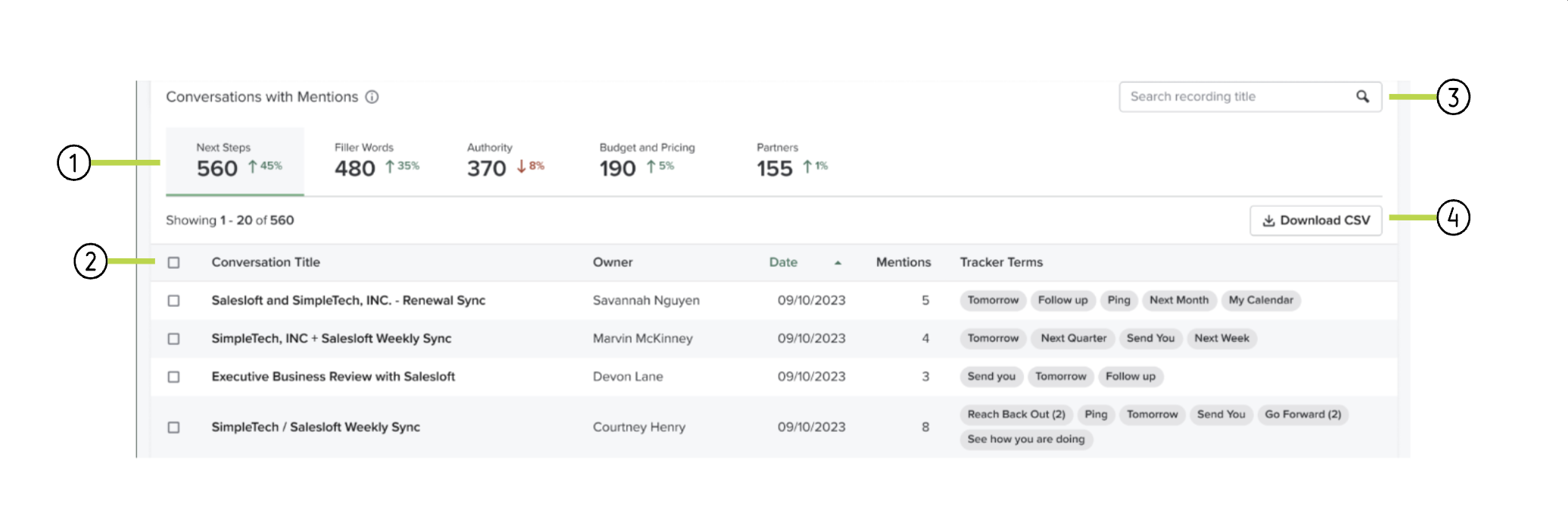
Task: Click owner name Marvin McKinney
Action: click(642, 339)
